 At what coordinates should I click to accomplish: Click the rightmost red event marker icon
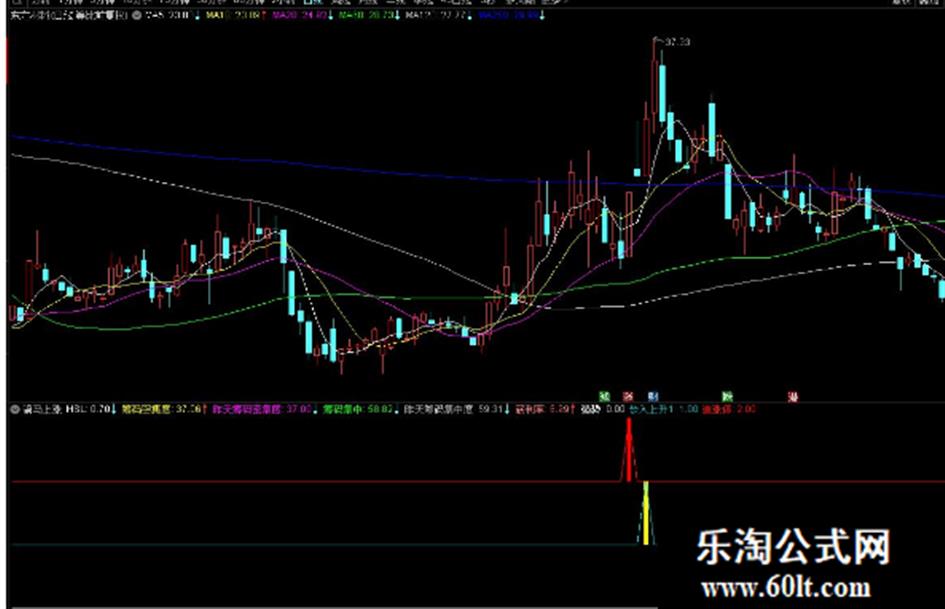(793, 396)
